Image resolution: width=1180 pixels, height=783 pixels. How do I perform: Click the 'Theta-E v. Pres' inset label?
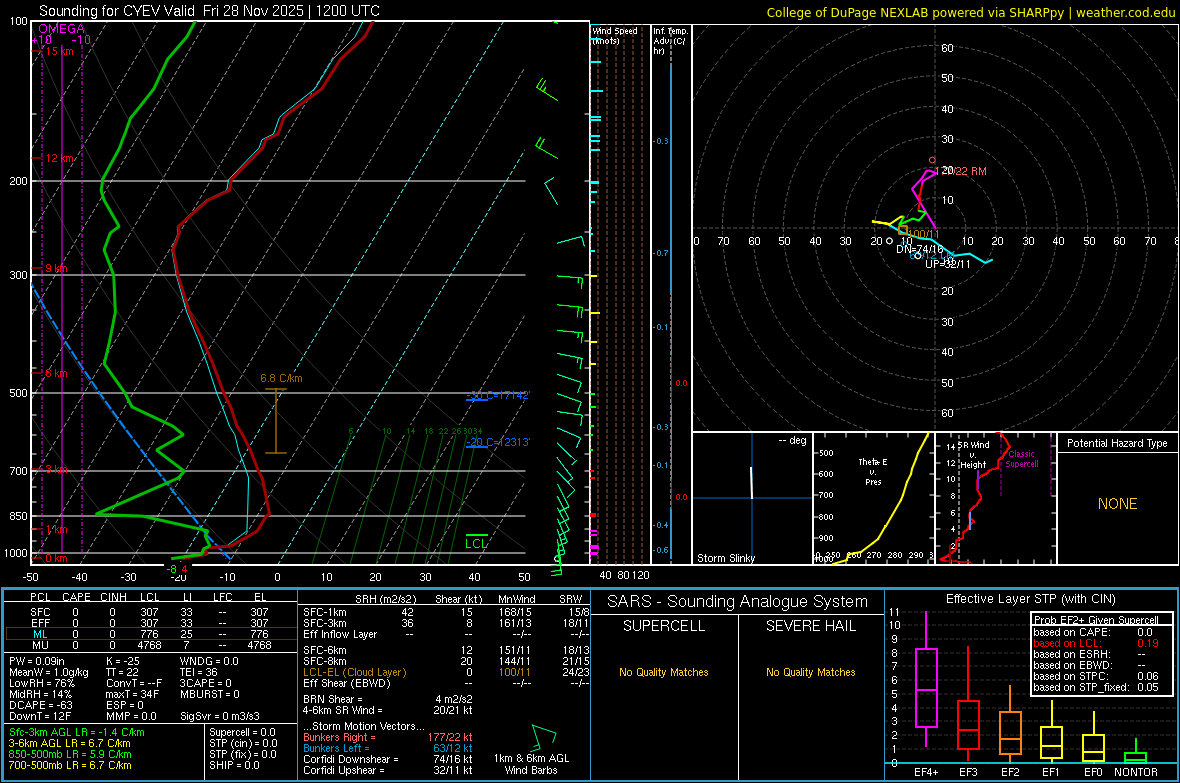[873, 471]
